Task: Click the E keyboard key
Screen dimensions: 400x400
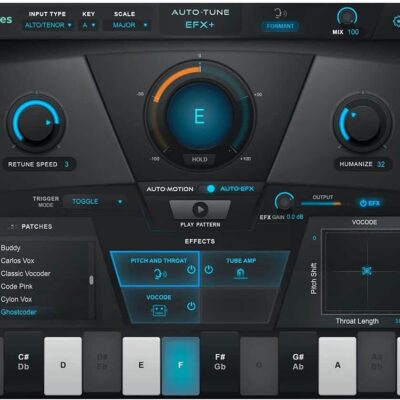Action: (141, 366)
